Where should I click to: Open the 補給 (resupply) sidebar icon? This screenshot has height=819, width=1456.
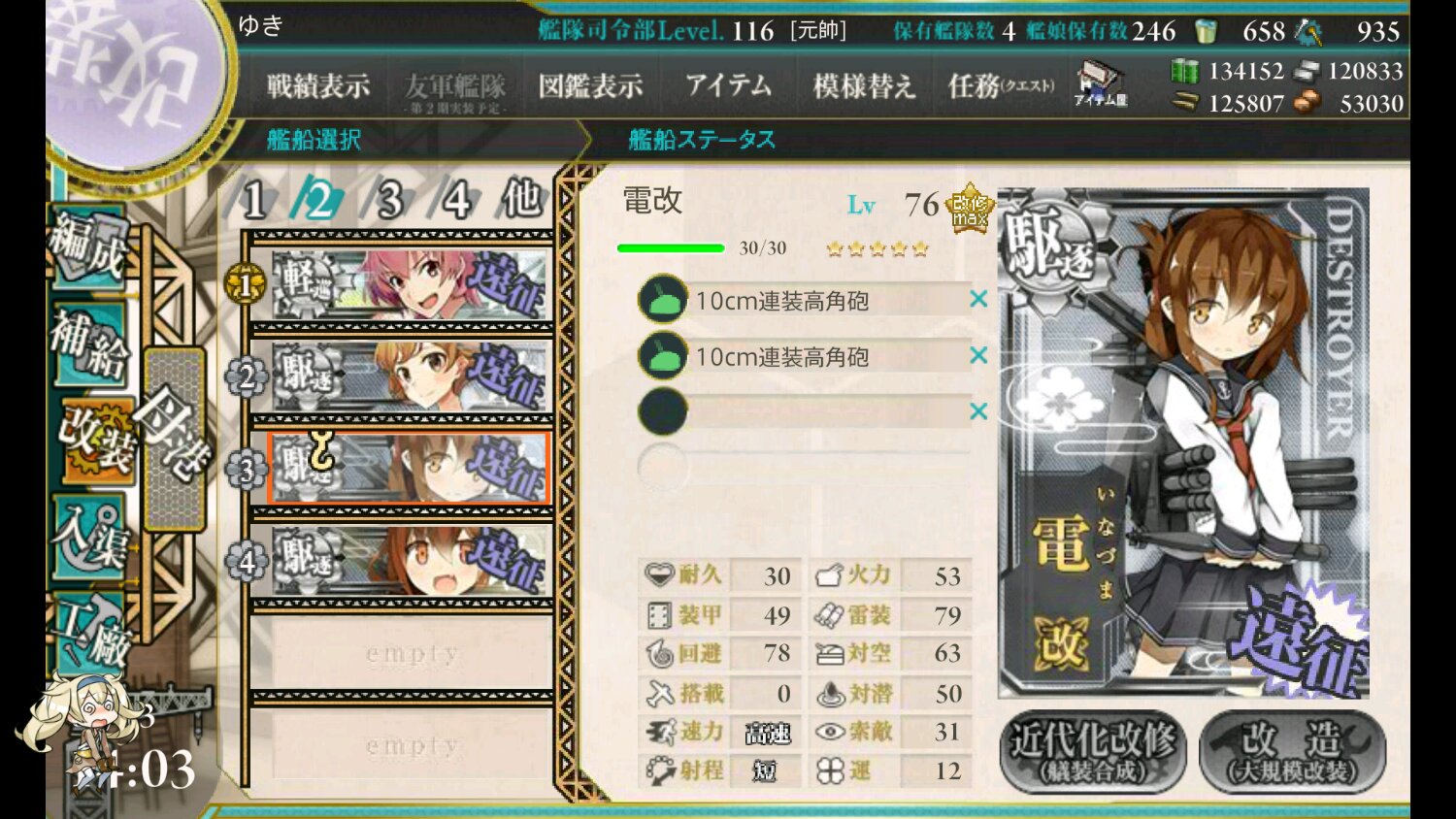tap(88, 343)
